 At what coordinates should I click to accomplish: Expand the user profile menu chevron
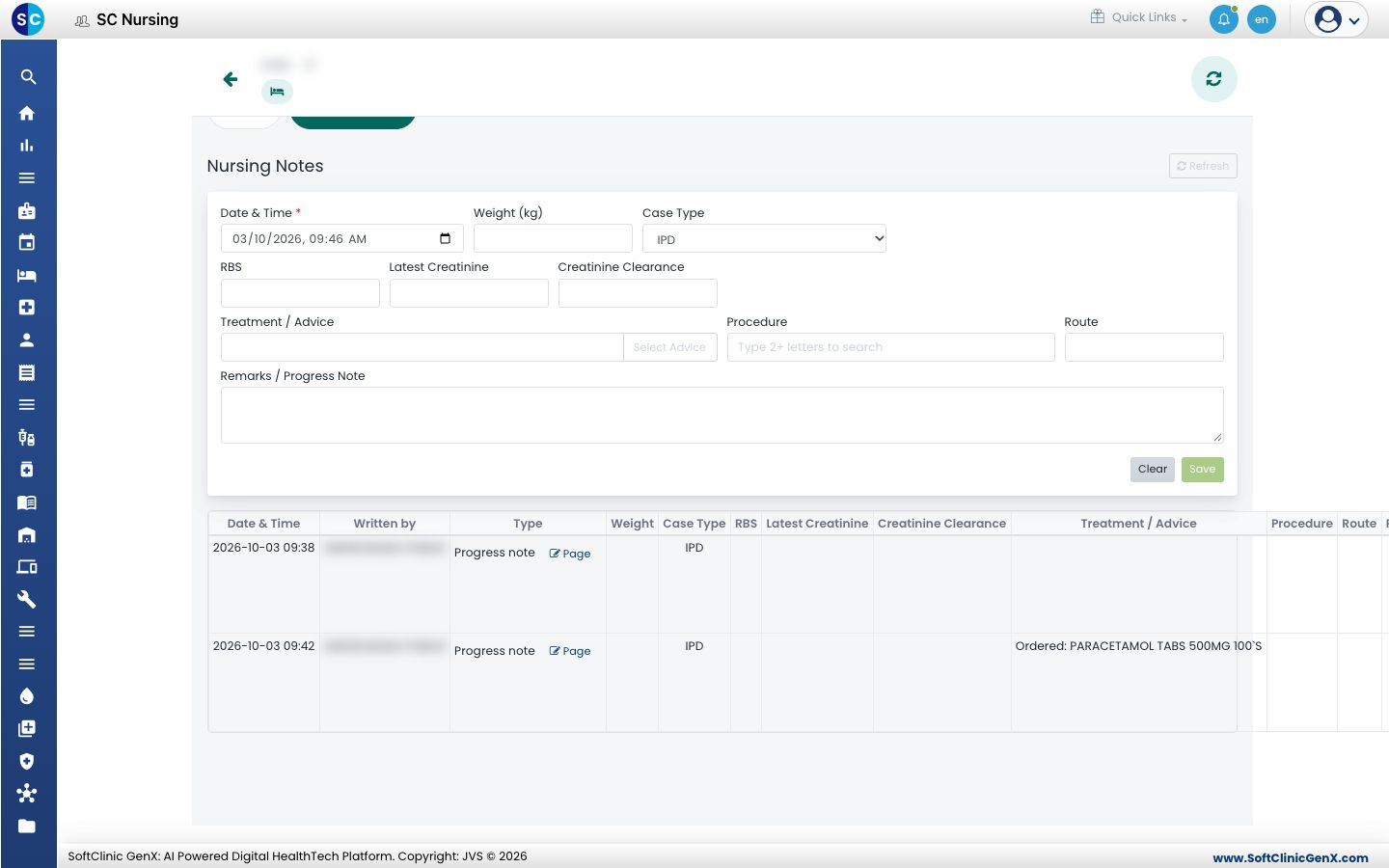1353,20
